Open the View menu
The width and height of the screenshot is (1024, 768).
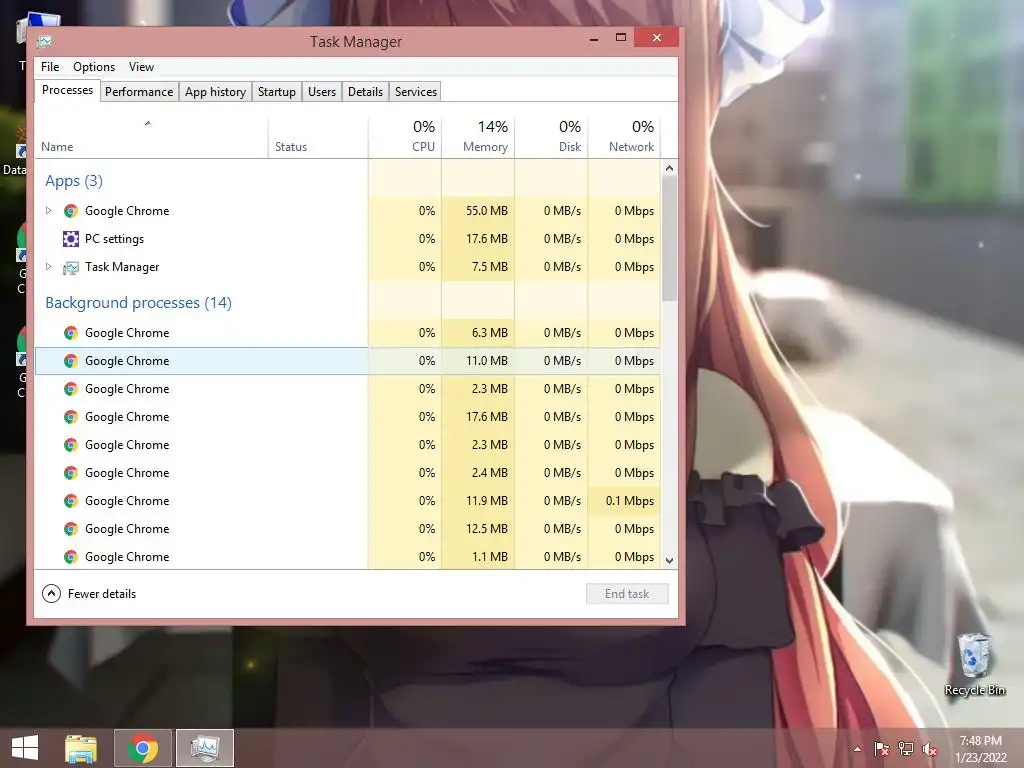[x=141, y=67]
